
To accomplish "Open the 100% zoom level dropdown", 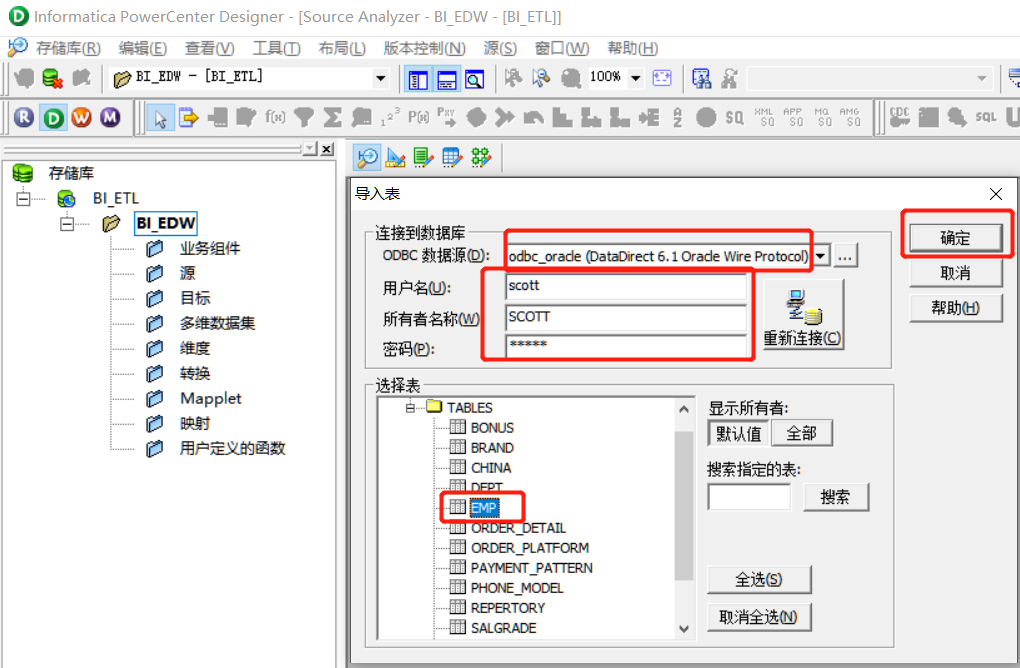I will (636, 79).
